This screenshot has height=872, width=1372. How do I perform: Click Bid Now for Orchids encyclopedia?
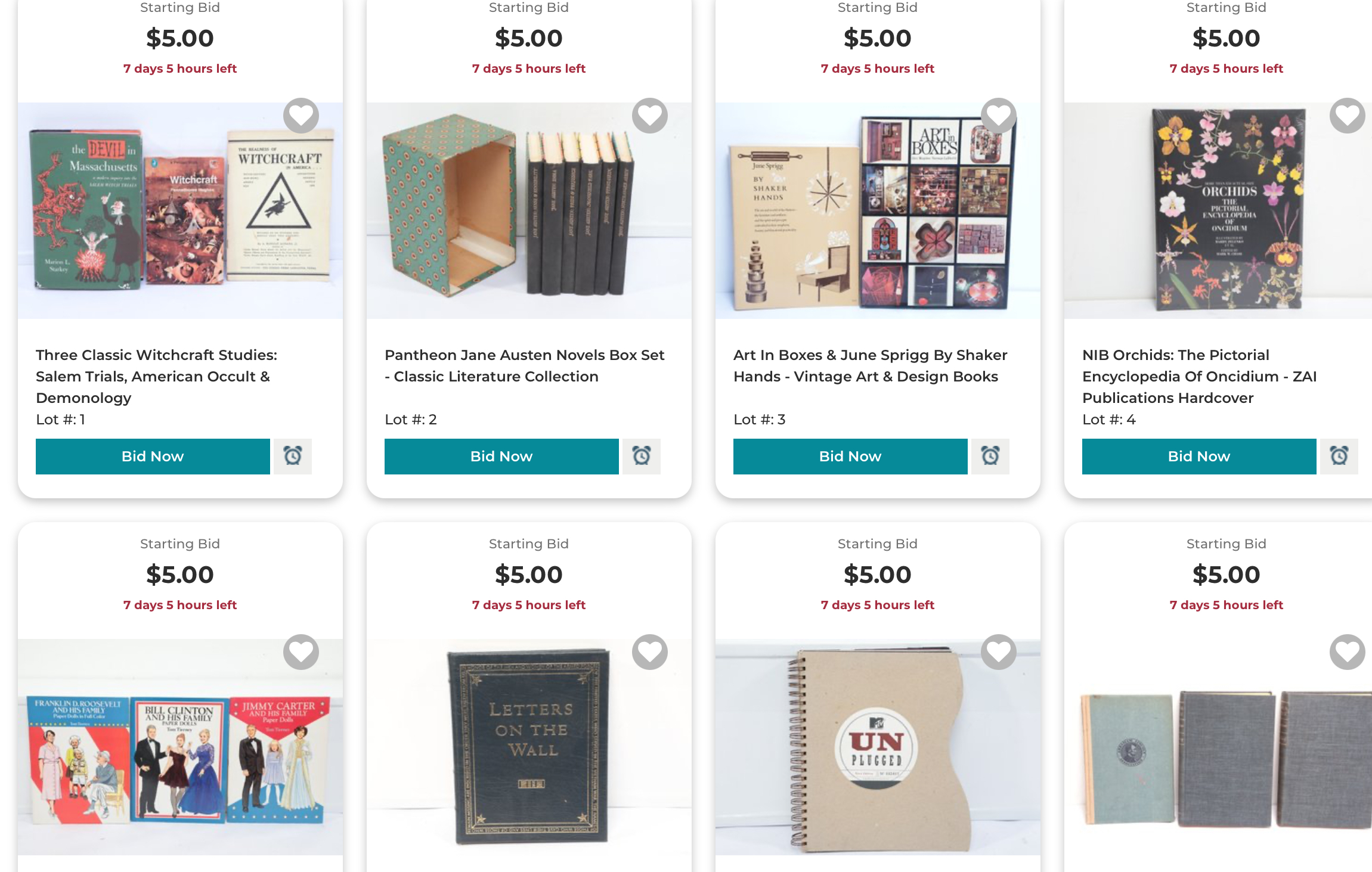pyautogui.click(x=1198, y=457)
